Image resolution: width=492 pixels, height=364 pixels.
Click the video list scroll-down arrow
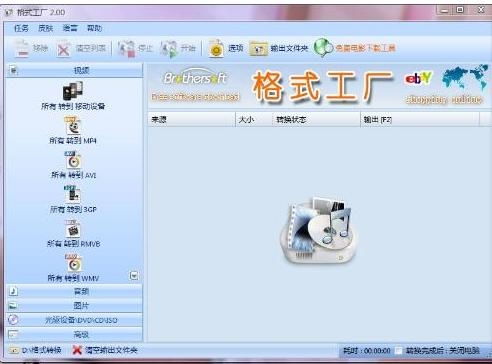[134, 276]
